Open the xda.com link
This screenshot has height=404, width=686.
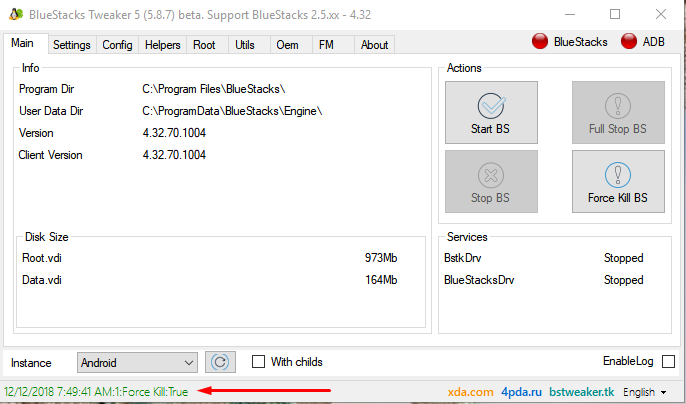pos(470,392)
